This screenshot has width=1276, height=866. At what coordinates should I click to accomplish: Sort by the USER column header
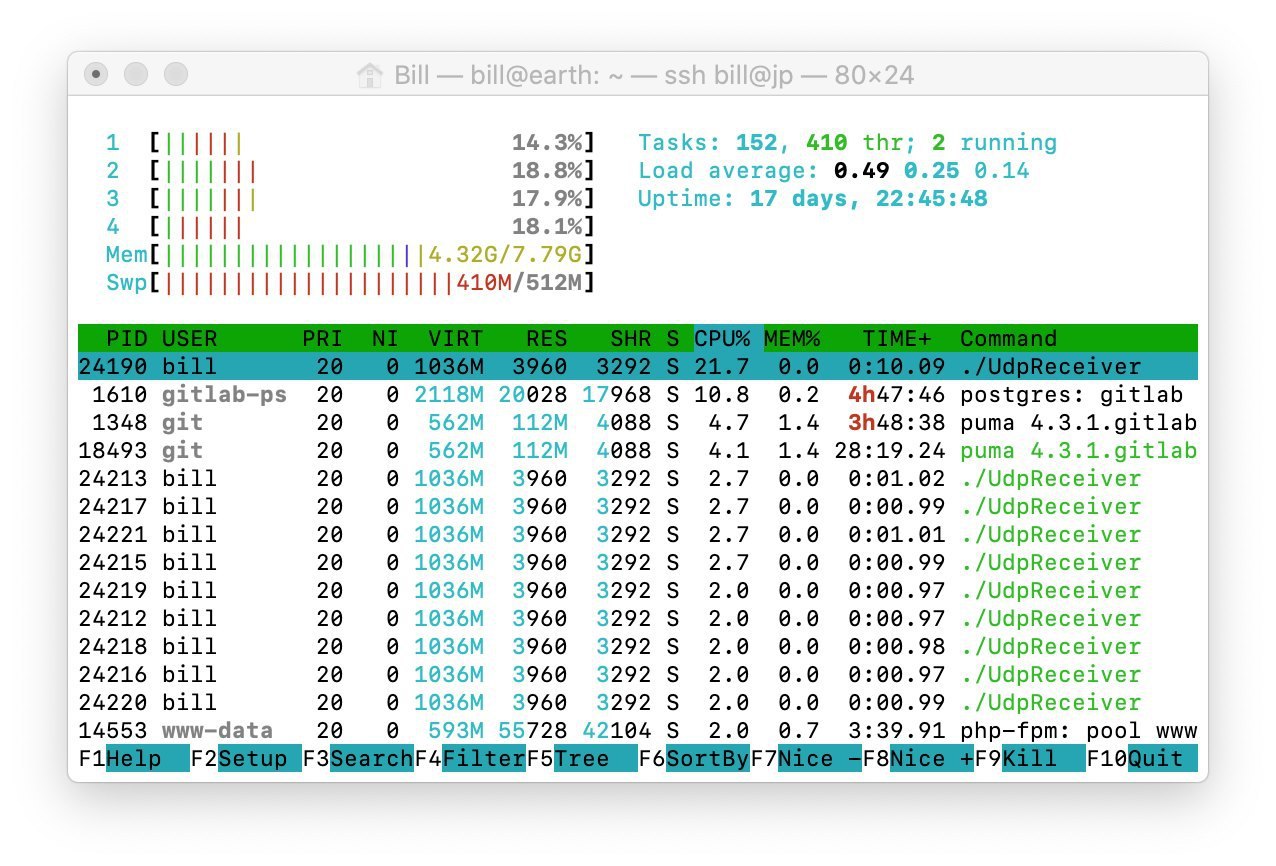(189, 338)
